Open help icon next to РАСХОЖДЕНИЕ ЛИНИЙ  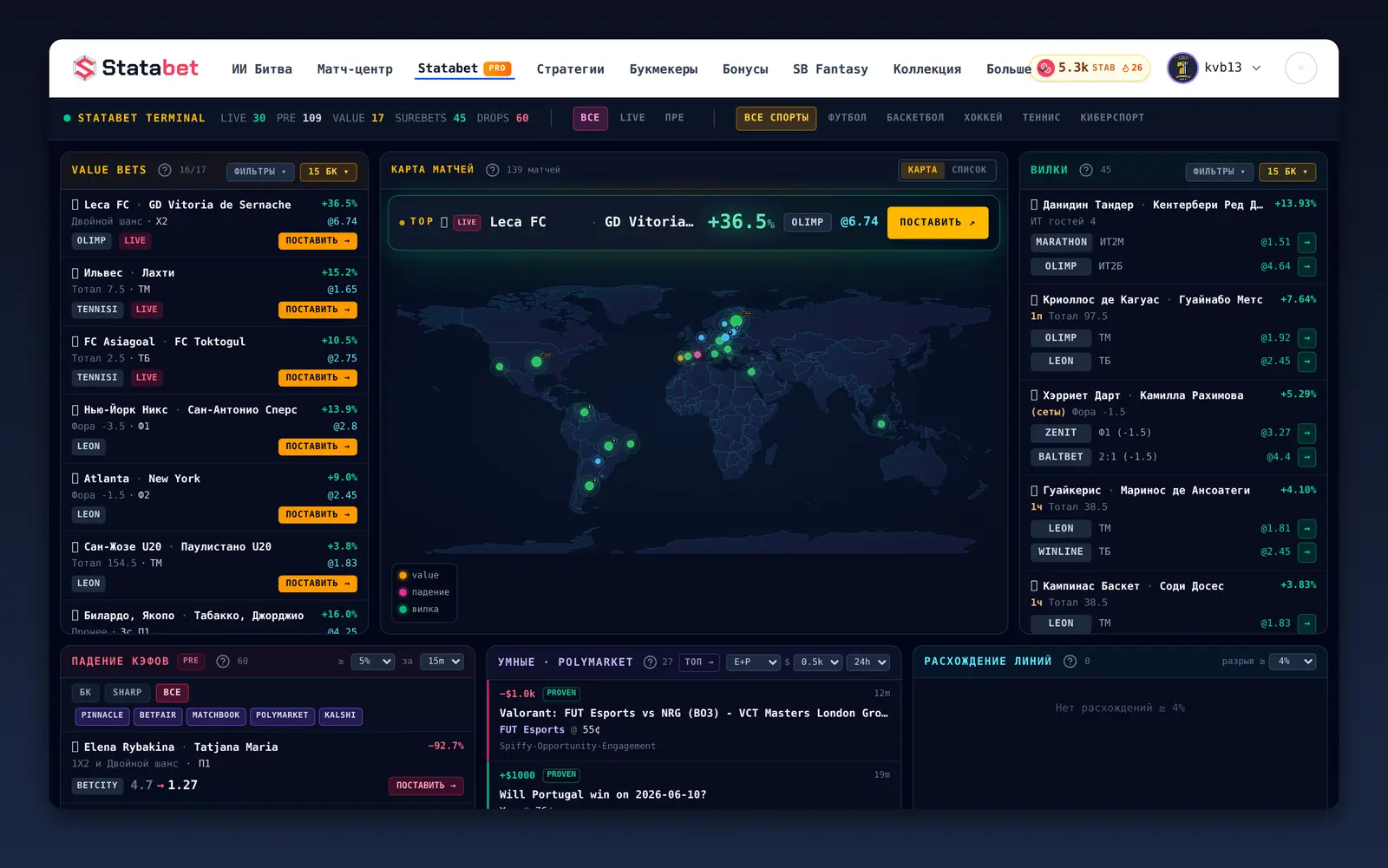click(1070, 662)
